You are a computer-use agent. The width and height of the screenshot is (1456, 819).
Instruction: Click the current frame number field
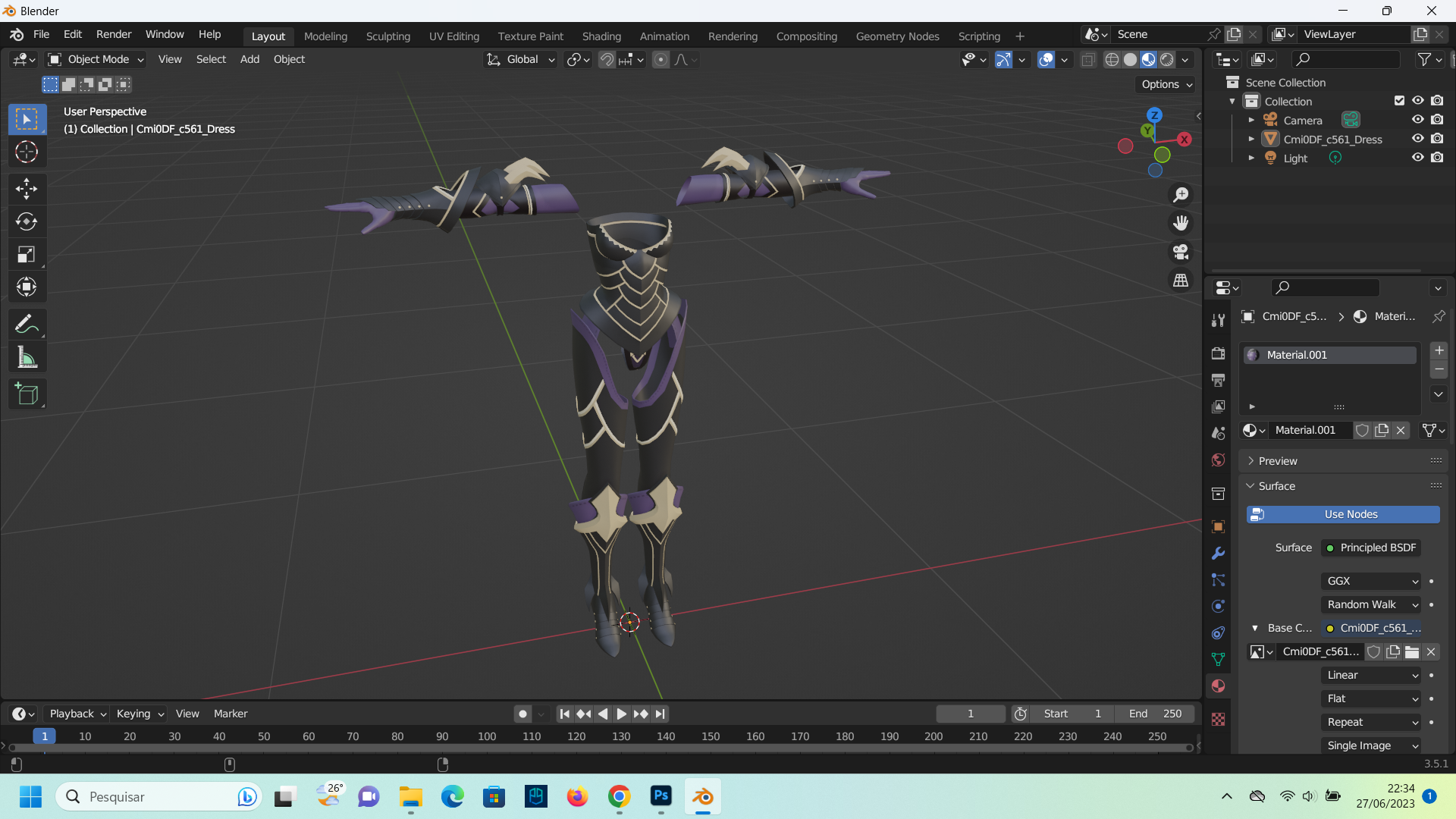[970, 714]
